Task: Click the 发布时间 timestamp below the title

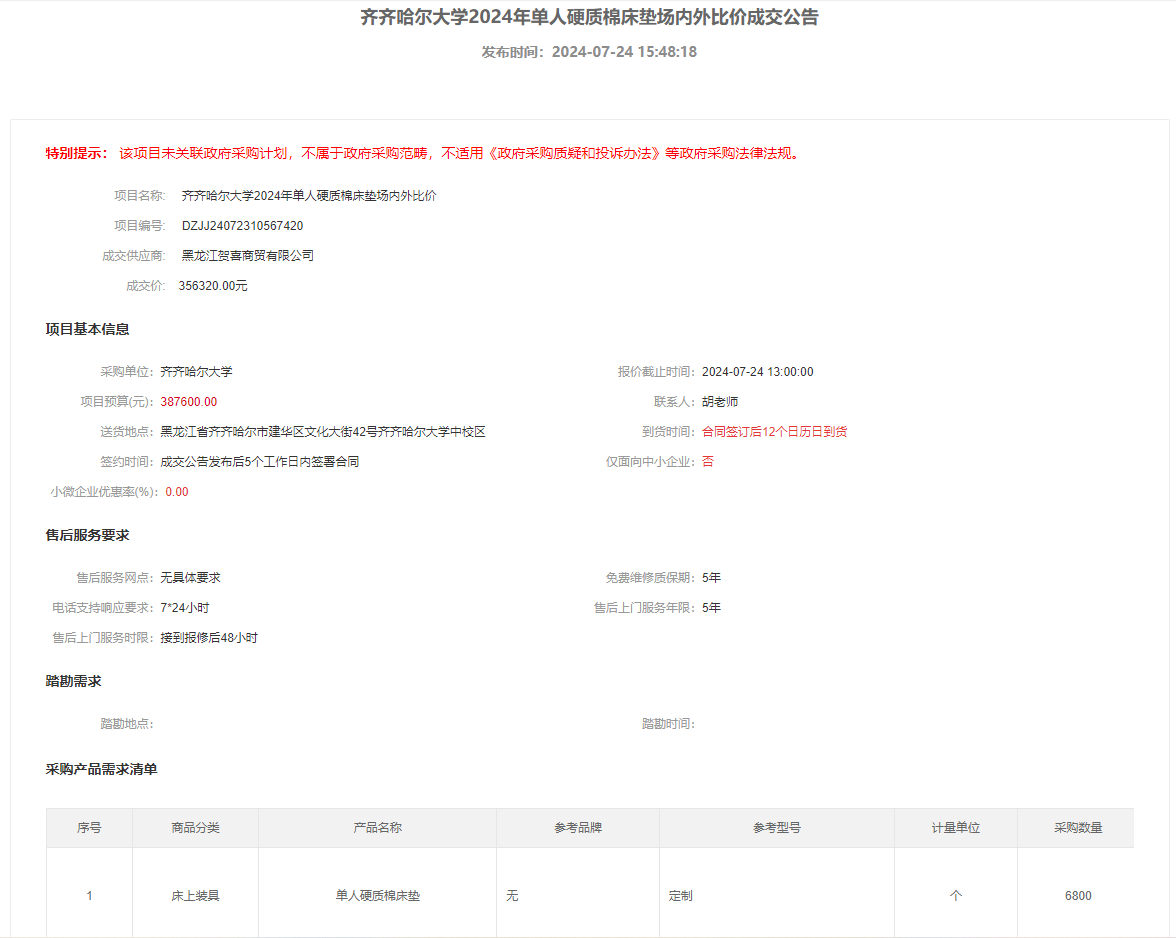Action: click(x=589, y=52)
